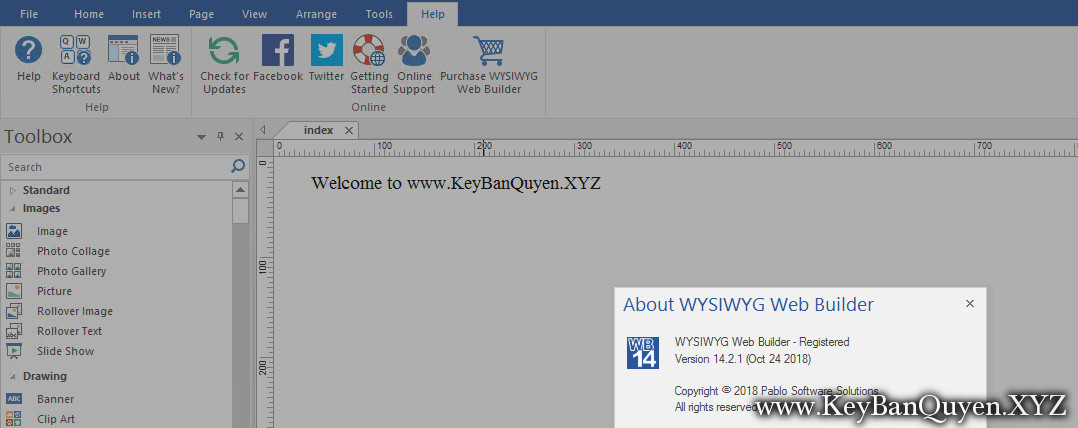Image resolution: width=1078 pixels, height=428 pixels.
Task: Switch to the Home ribbon tab
Action: (x=89, y=14)
